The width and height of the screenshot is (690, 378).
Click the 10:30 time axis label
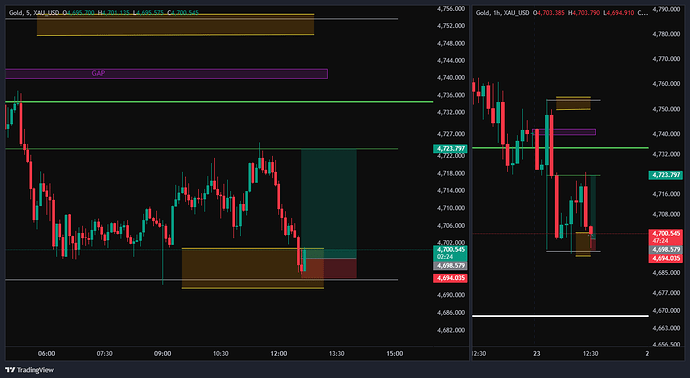[220, 354]
